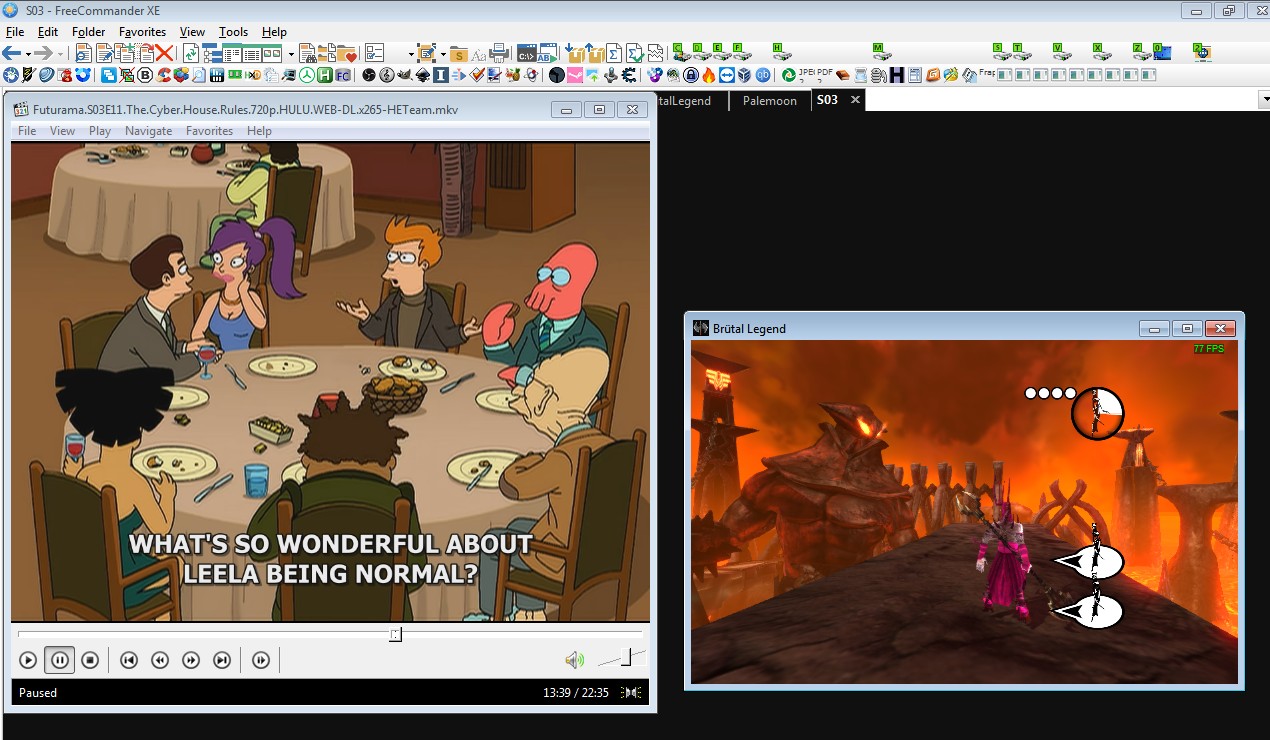Switch to the Palemoon tab
The width and height of the screenshot is (1270, 740).
[769, 100]
